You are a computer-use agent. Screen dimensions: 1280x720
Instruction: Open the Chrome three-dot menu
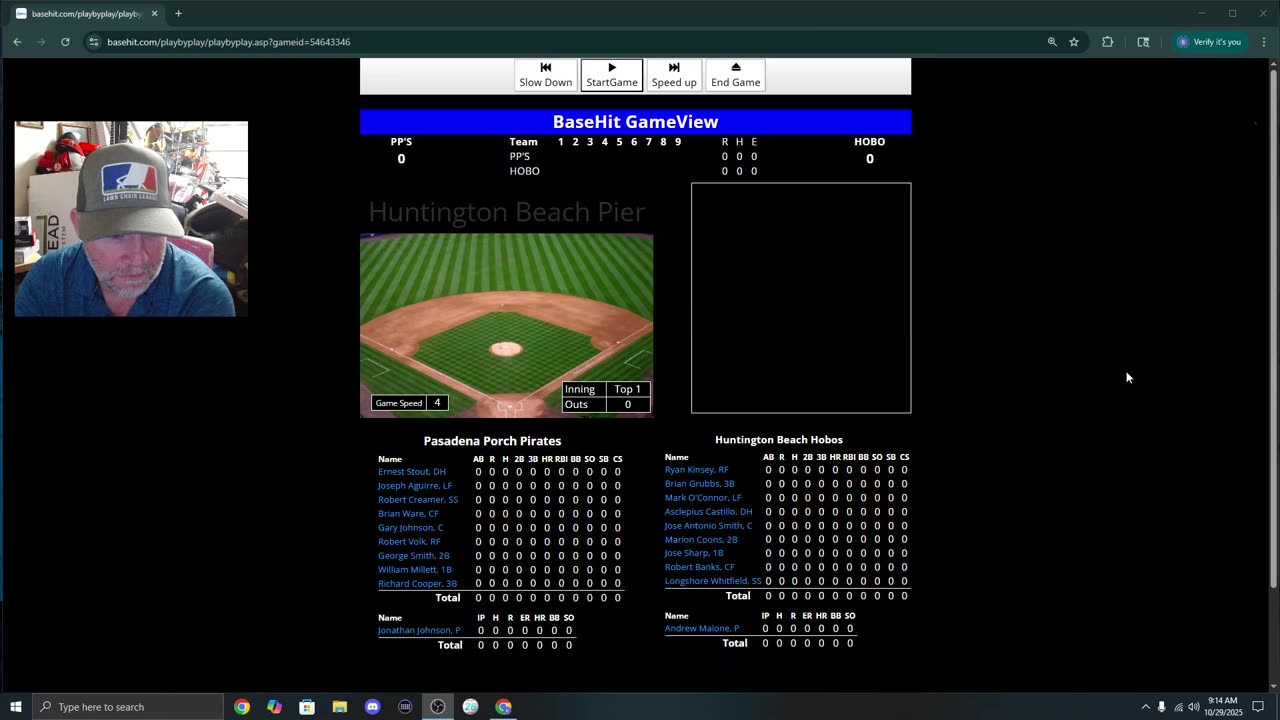pos(1264,42)
